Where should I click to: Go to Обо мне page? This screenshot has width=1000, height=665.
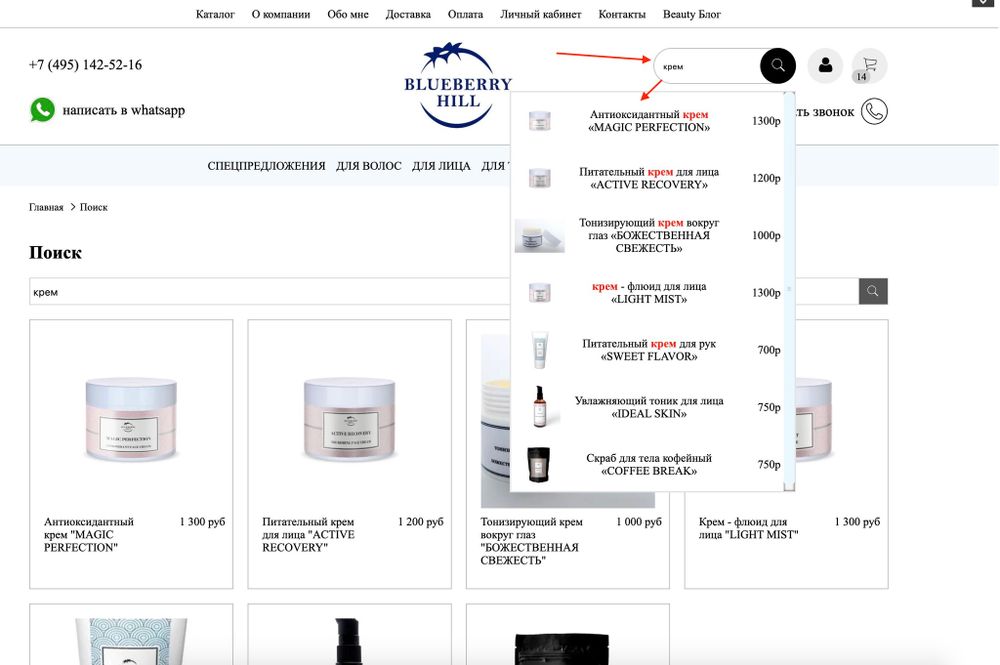coord(348,14)
